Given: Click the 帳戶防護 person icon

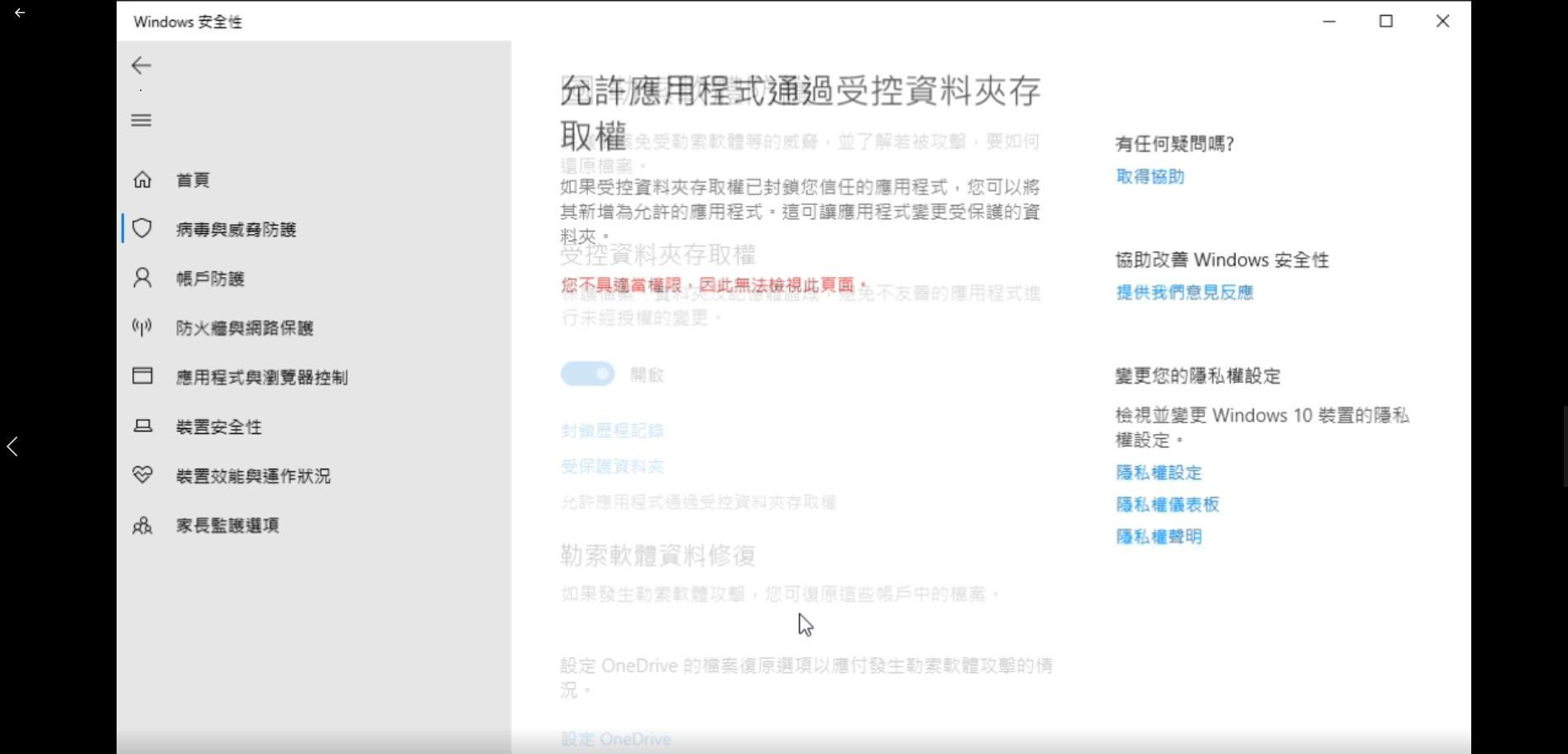Looking at the screenshot, I should point(142,279).
